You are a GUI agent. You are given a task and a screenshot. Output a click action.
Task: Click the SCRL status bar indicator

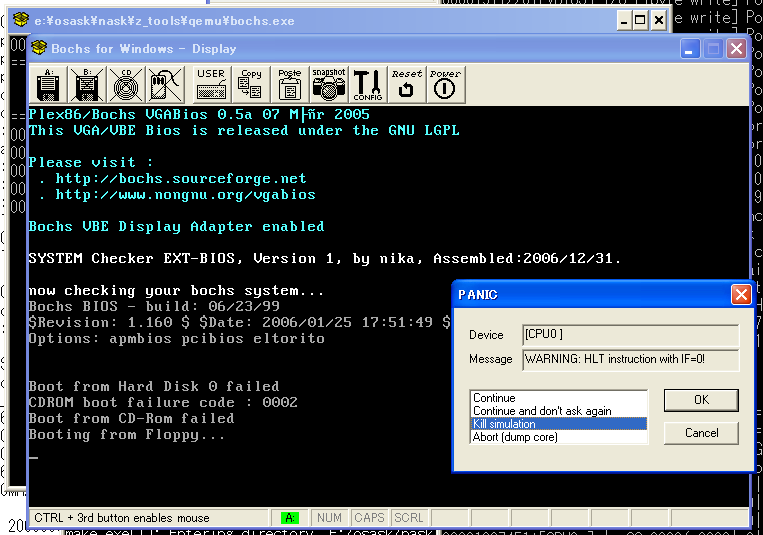tap(409, 517)
